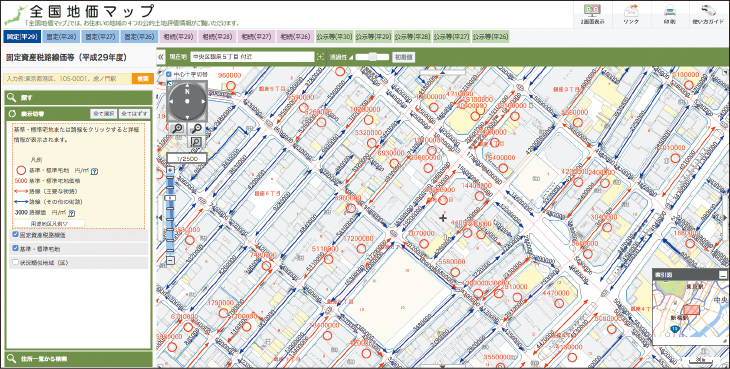This screenshot has height=369, width=730.
Task: Click the plus at zoom slider top
Action: tap(170, 170)
